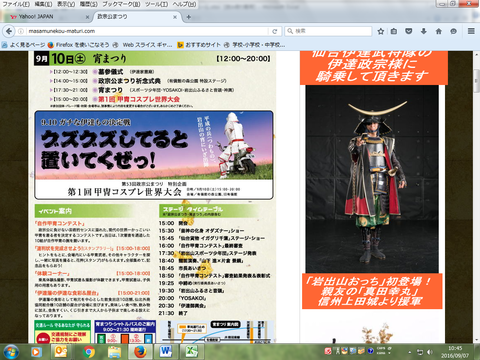Image resolution: width=480 pixels, height=360 pixels.
Task: Click the traffic rules green notice image
Action: pyautogui.click(x=62, y=332)
